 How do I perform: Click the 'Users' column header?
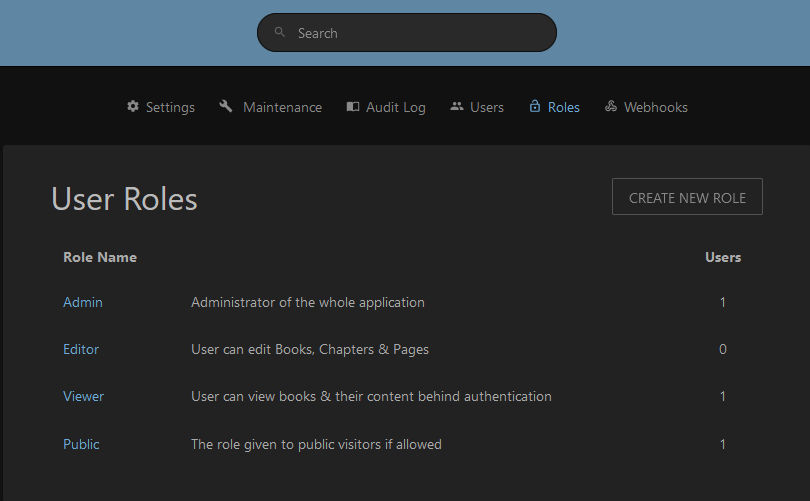click(x=723, y=257)
